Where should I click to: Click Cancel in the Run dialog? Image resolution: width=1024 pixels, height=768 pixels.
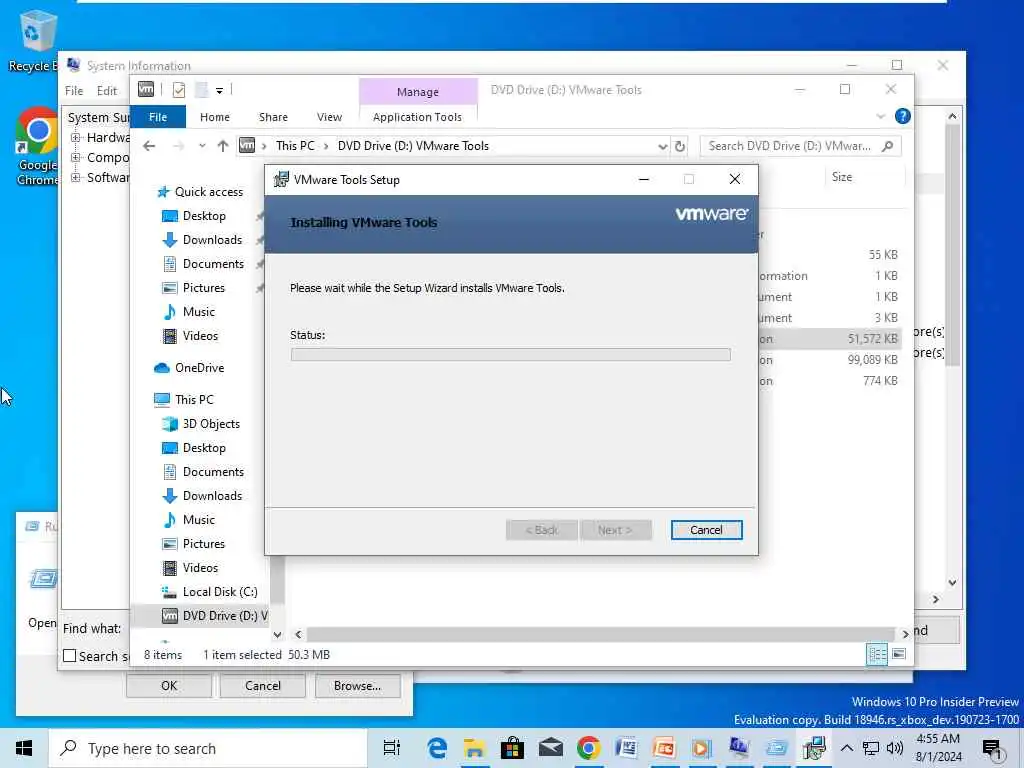263,686
